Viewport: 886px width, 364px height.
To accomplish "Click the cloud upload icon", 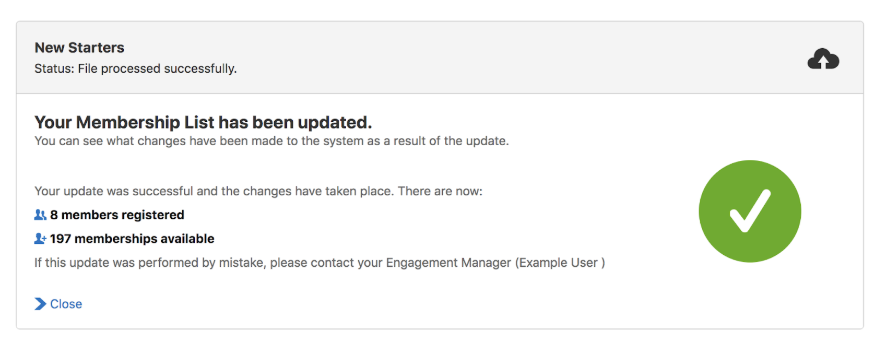I will coord(823,59).
